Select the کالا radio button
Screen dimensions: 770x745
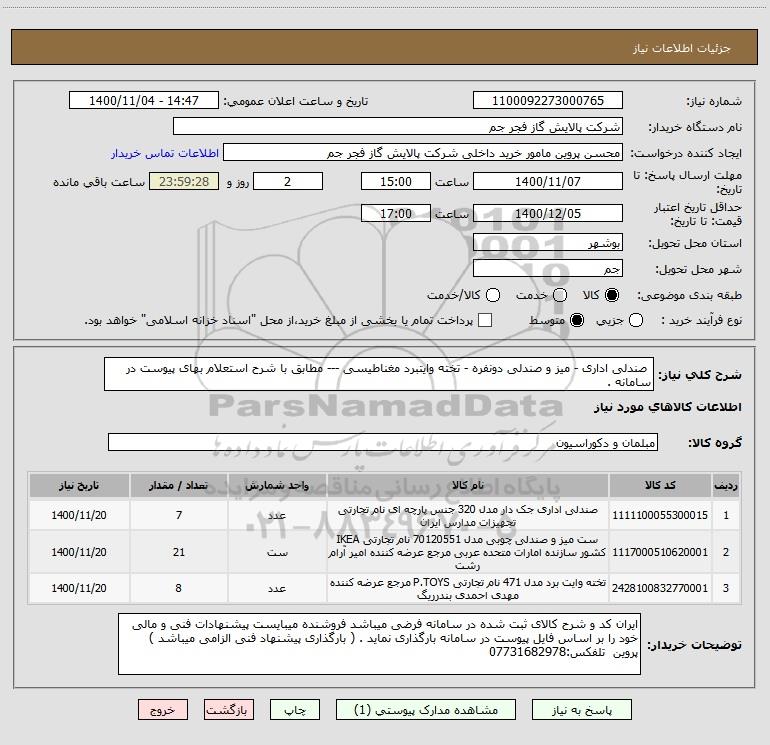(x=612, y=295)
